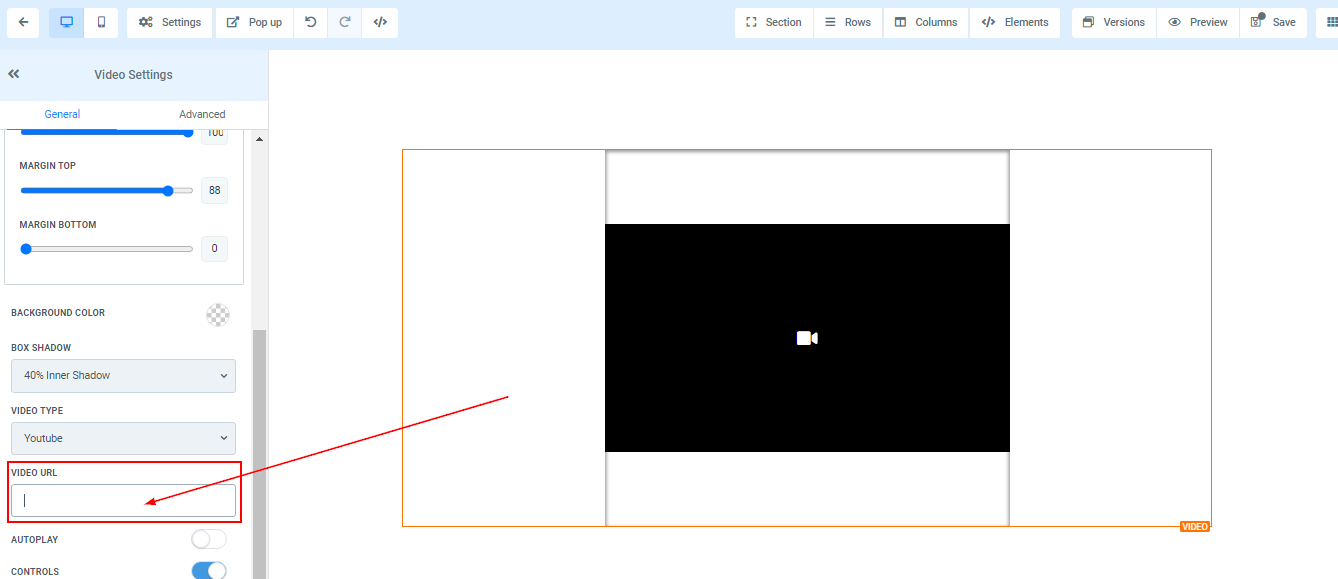Viewport: 1338px width, 579px height.
Task: Collapse the Video Settings sidebar
Action: (x=14, y=74)
